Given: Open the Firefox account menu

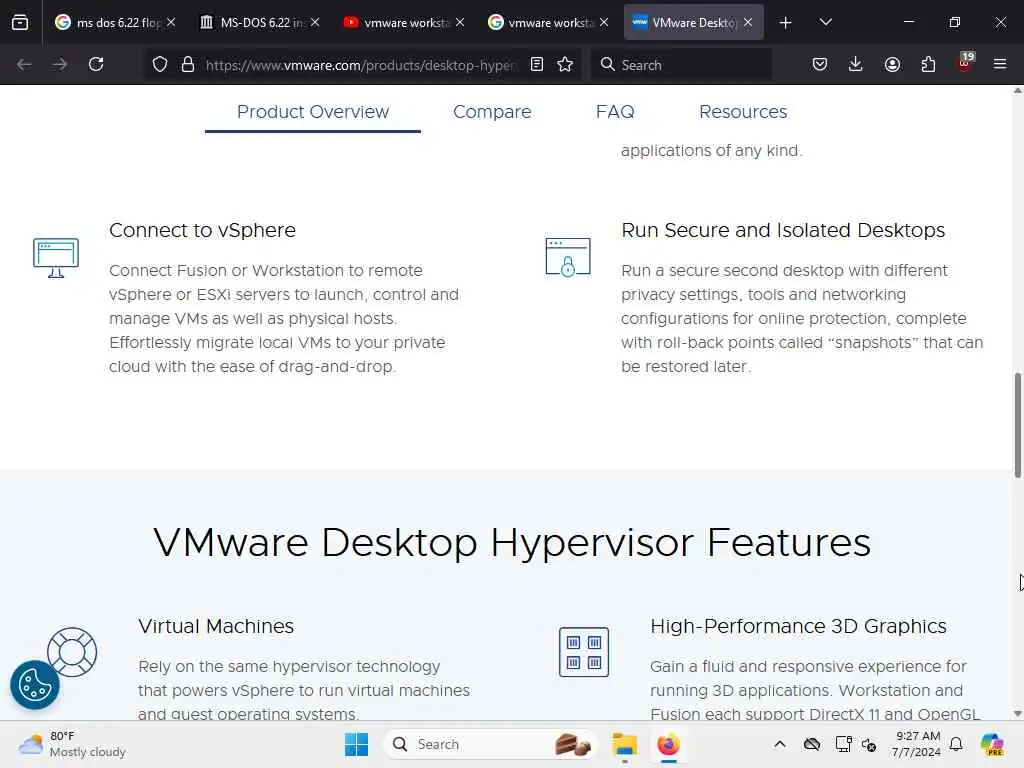Looking at the screenshot, I should click(892, 64).
